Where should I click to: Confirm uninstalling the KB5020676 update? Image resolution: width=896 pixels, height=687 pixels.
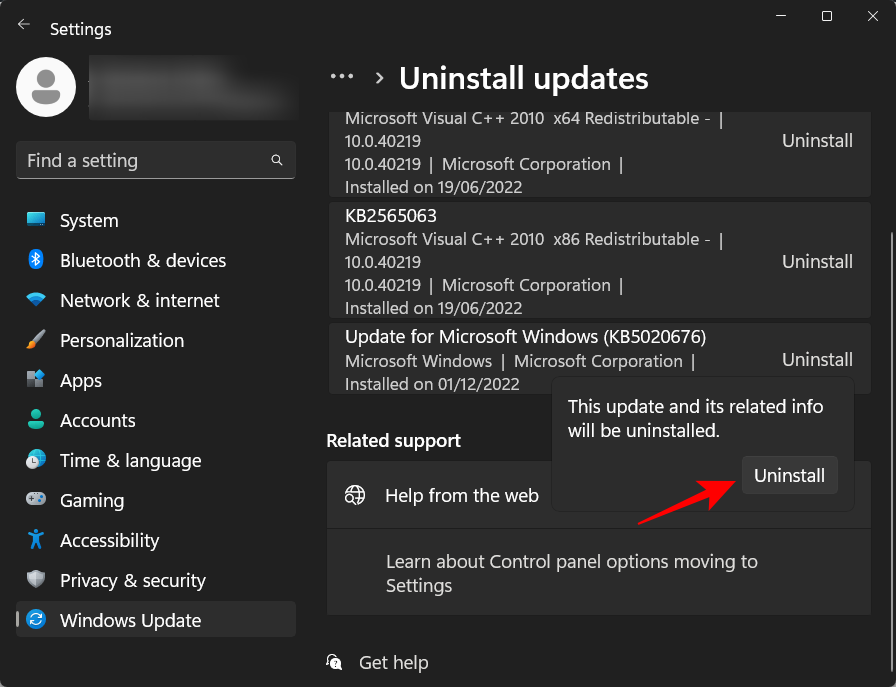click(789, 475)
